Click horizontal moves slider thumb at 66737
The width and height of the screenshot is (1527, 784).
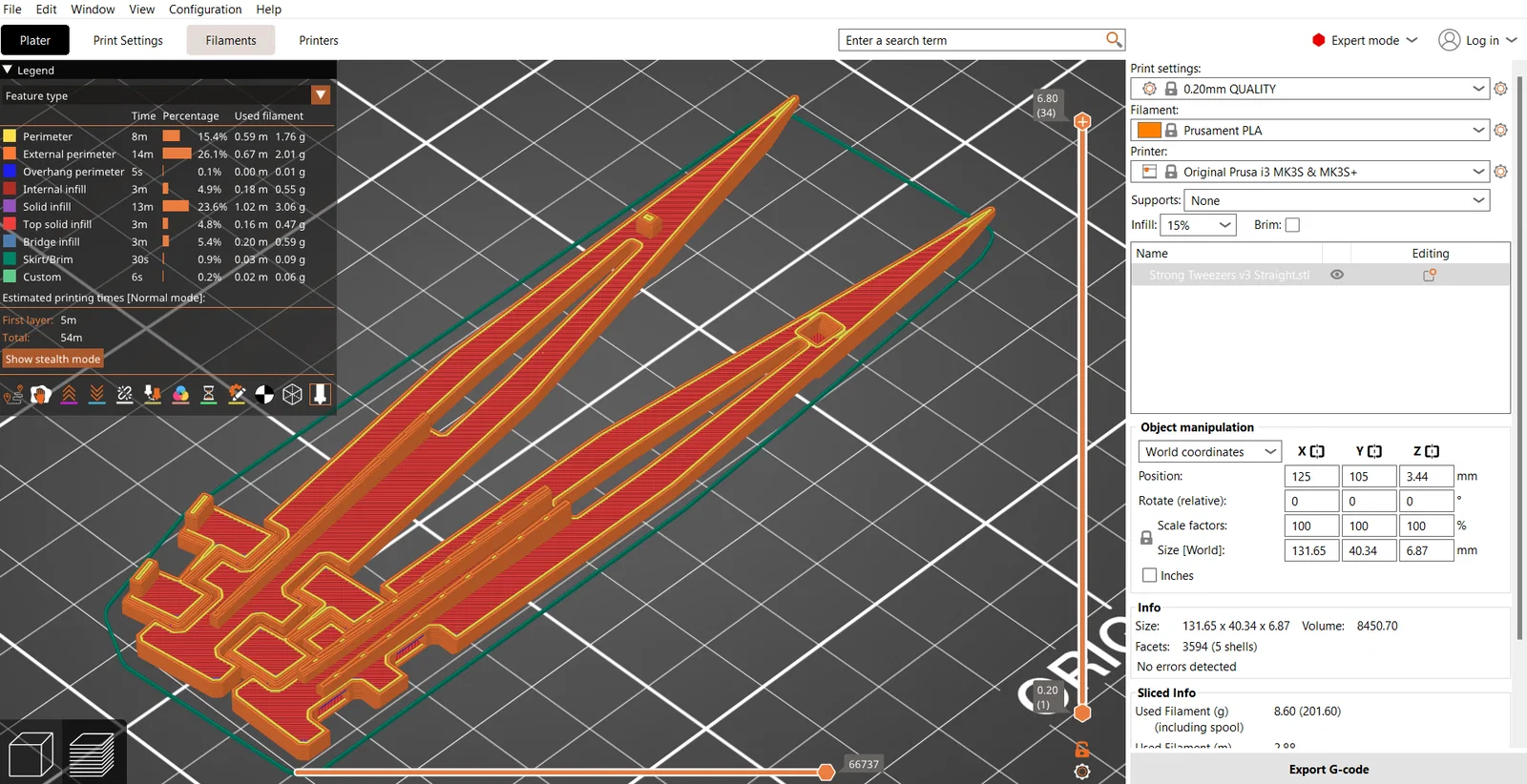coord(826,772)
